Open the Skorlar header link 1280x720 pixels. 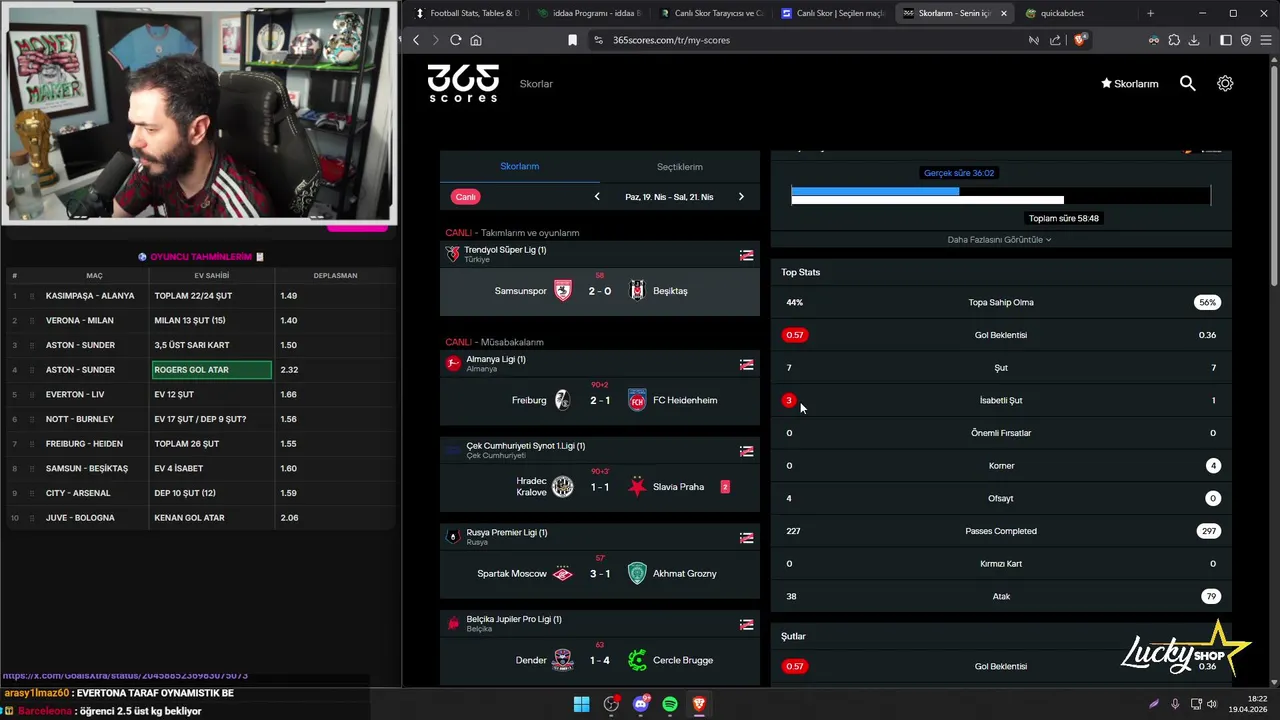click(536, 84)
